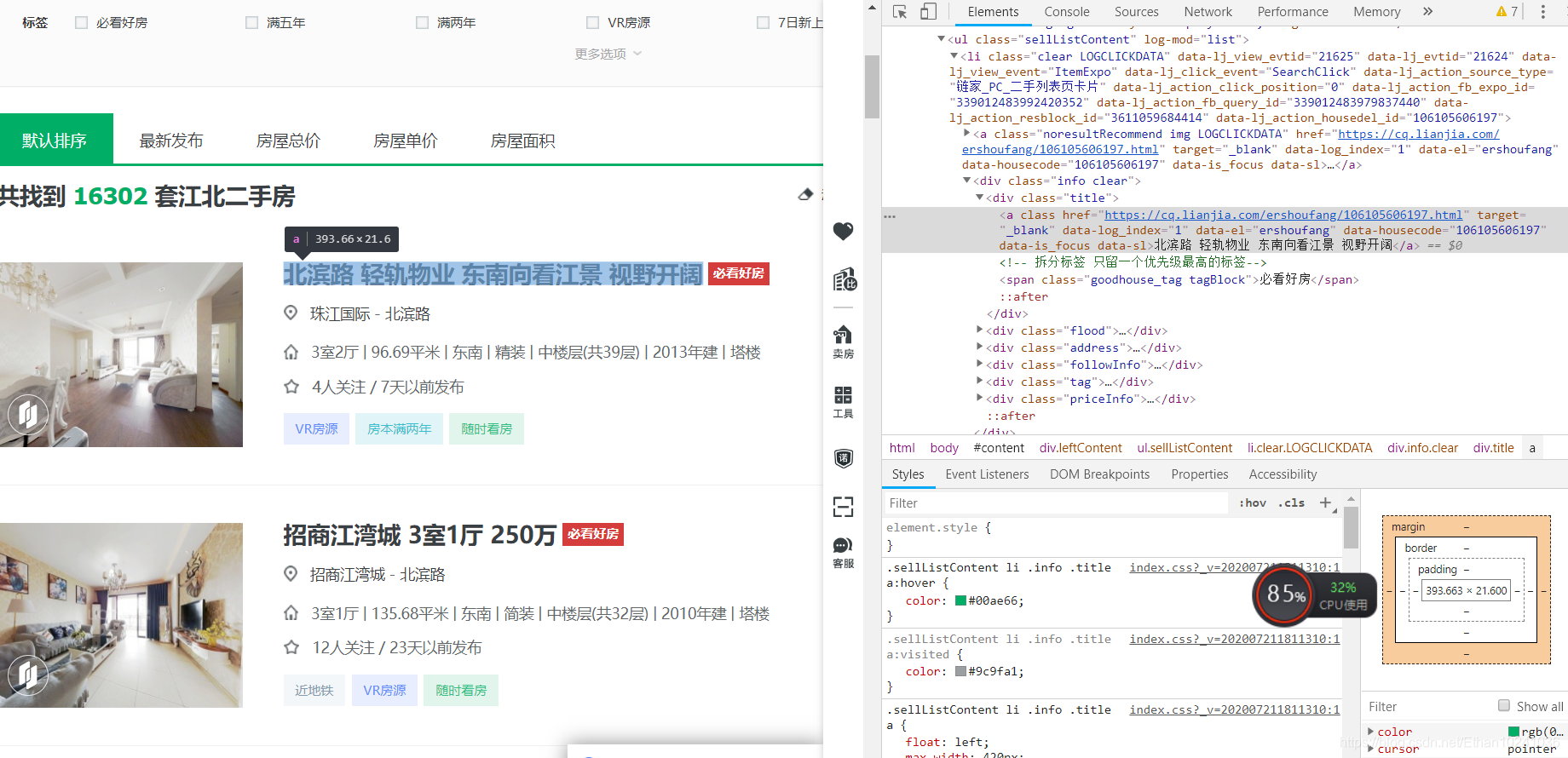Screen dimensions: 1568x758
Task: Click the page vertical scrollbar thumb
Action: point(872,87)
